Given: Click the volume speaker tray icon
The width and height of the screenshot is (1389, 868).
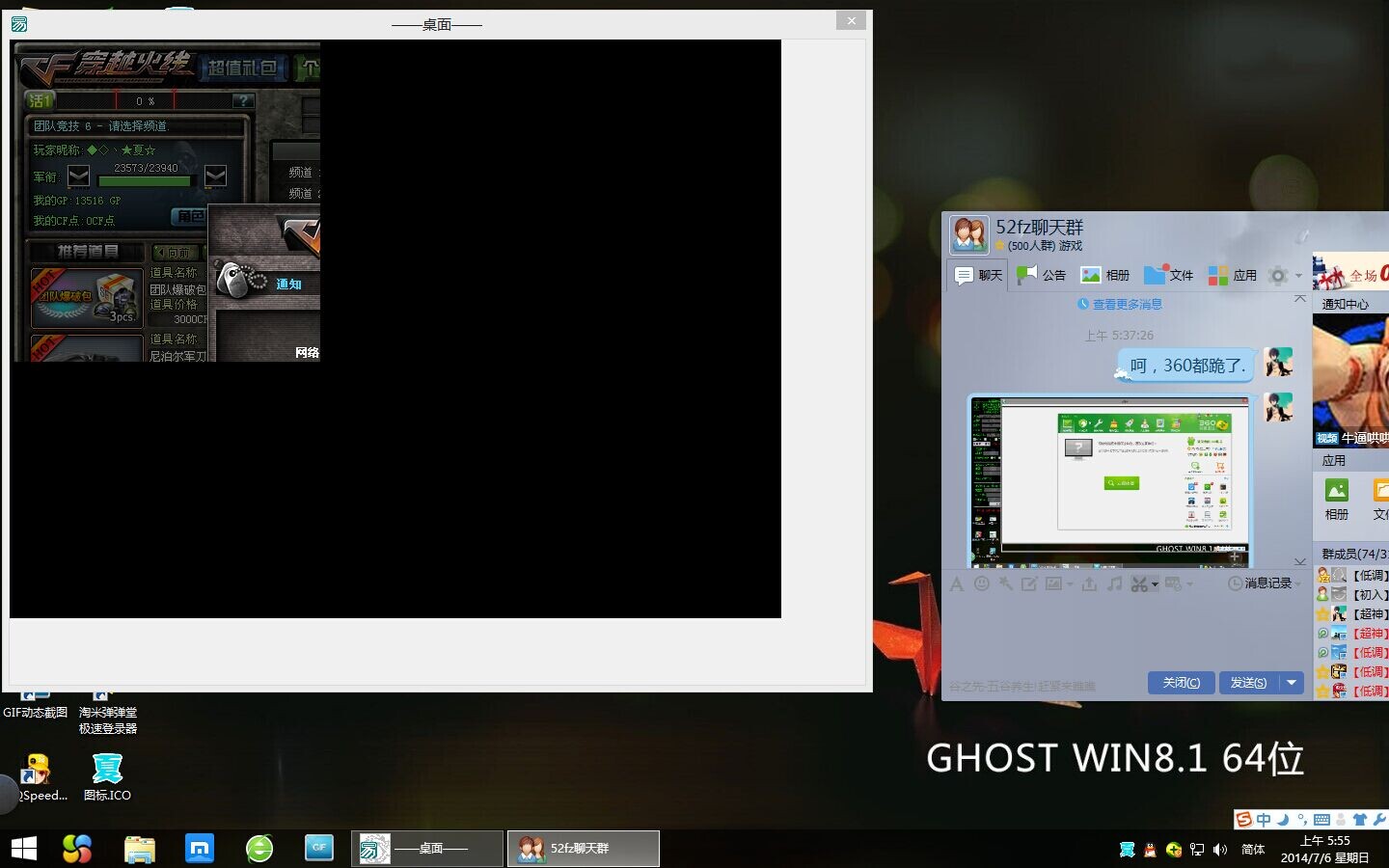Looking at the screenshot, I should click(x=1220, y=849).
